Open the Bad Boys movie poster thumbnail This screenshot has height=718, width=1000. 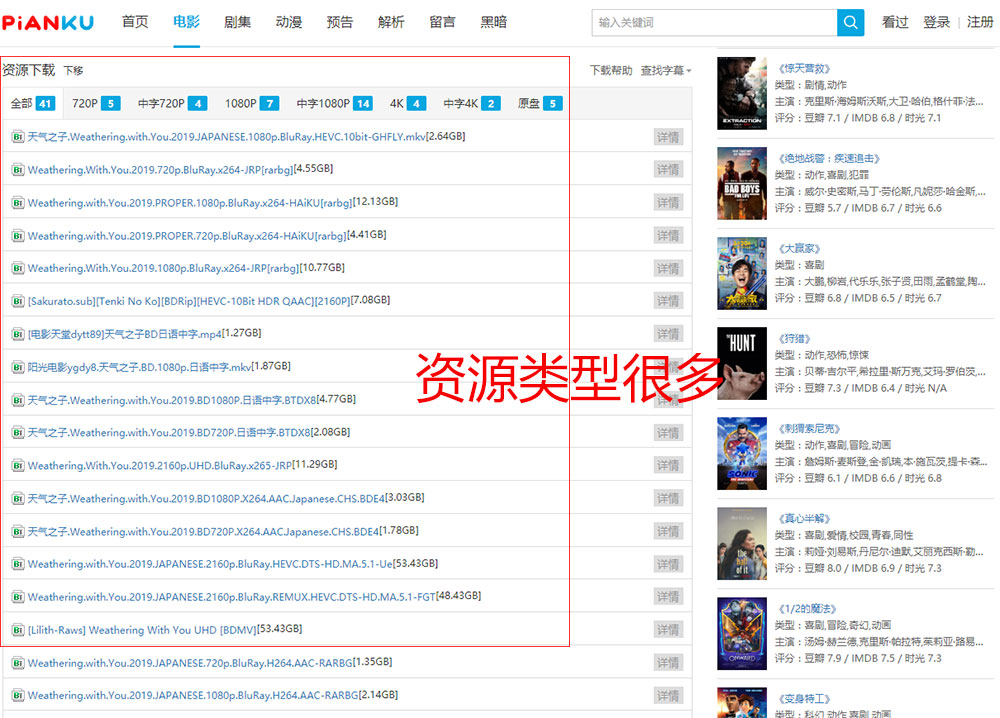[x=742, y=184]
